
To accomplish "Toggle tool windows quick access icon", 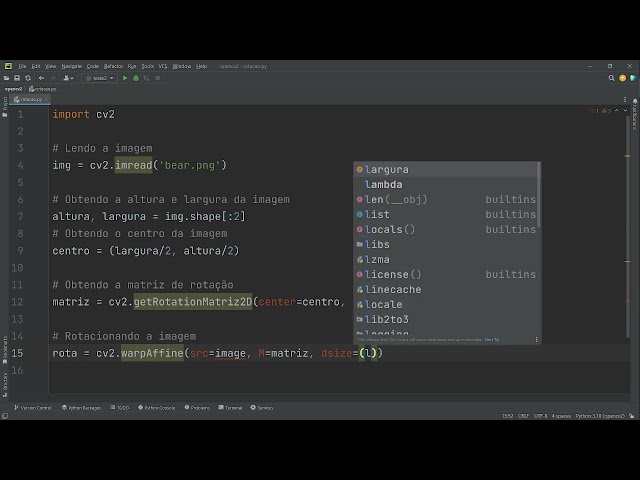I will [5, 416].
